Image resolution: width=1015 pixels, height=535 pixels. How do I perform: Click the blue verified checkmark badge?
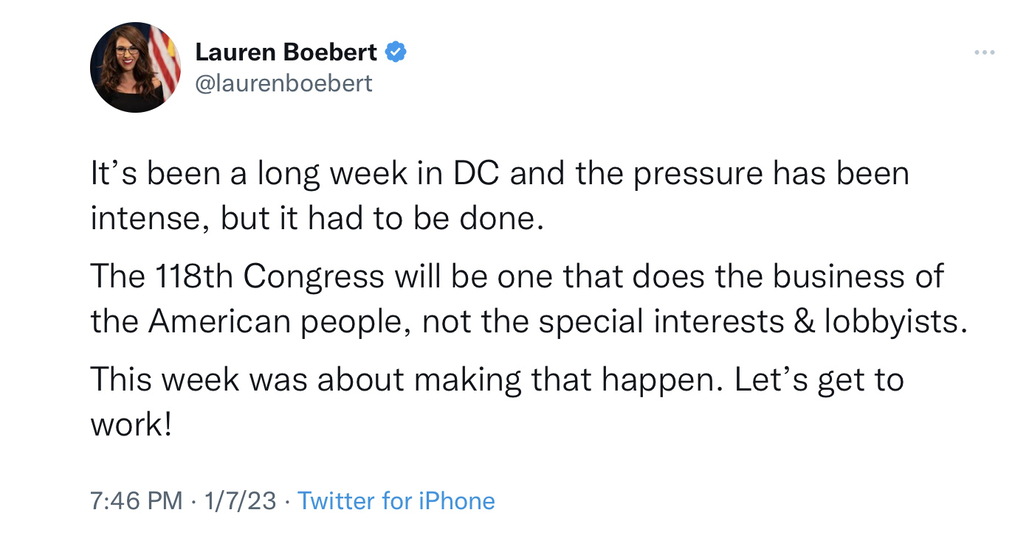tap(396, 52)
